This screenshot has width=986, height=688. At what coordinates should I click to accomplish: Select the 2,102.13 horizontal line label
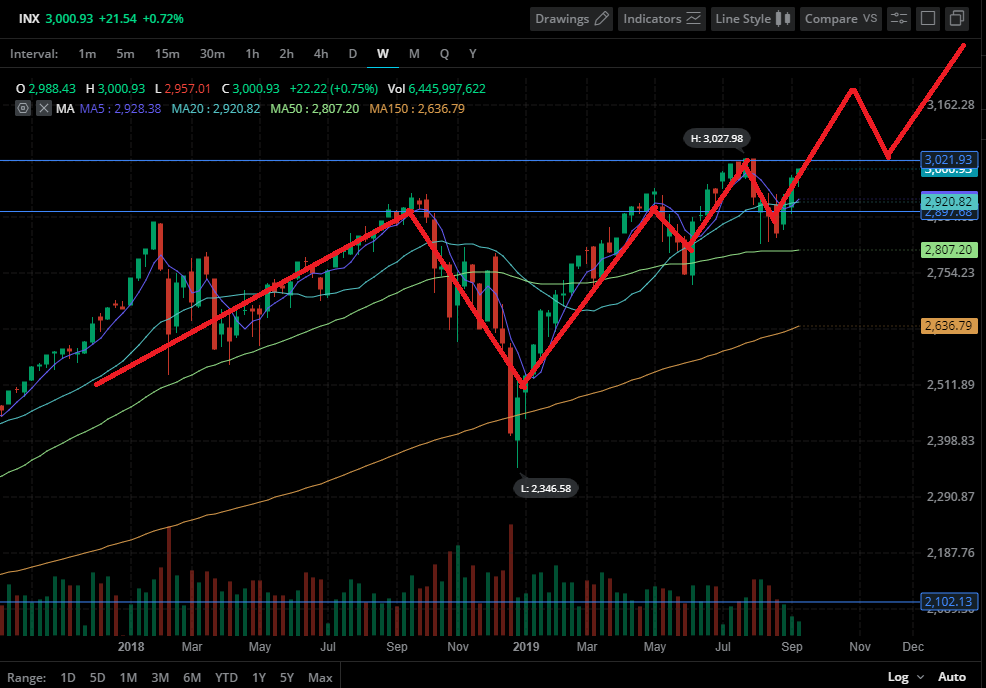[x=949, y=601]
